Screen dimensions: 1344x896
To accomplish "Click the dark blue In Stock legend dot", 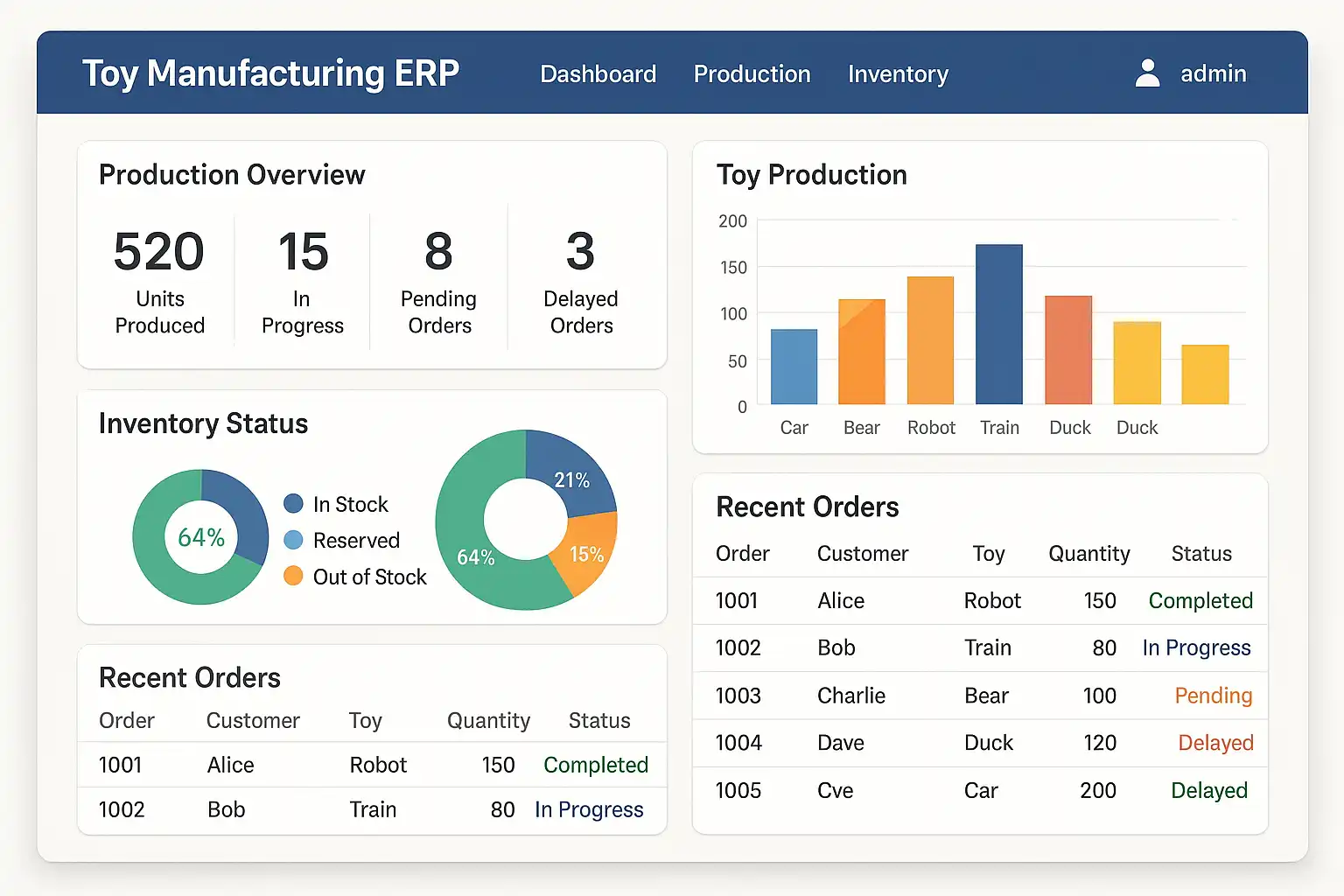I will [294, 504].
